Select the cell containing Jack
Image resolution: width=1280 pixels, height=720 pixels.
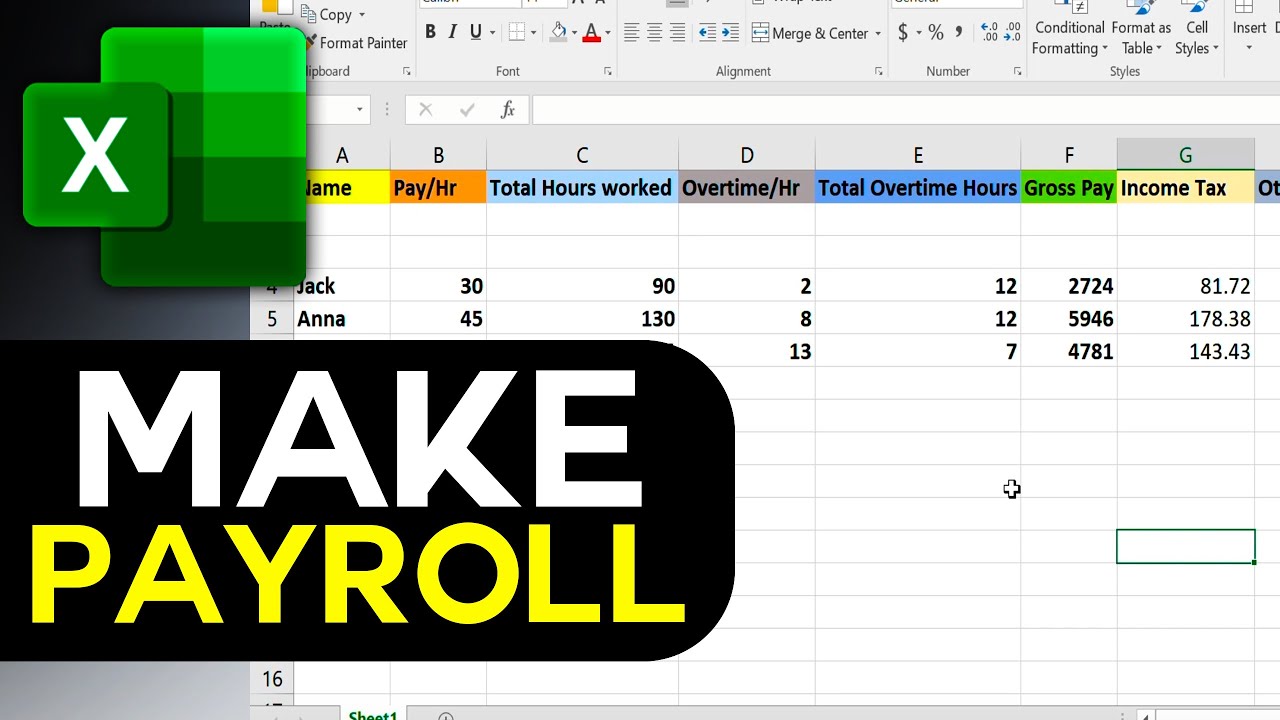coord(342,286)
